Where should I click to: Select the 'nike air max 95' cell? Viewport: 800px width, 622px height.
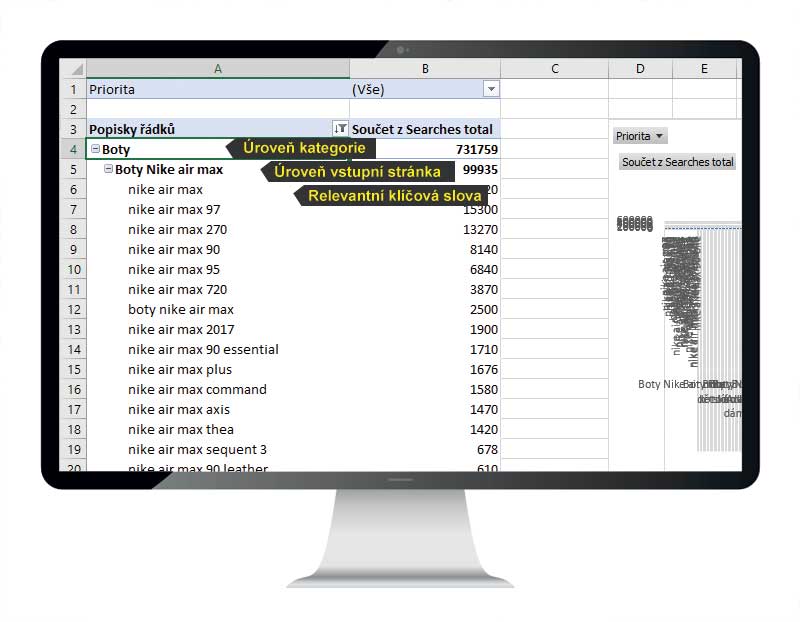coord(218,269)
